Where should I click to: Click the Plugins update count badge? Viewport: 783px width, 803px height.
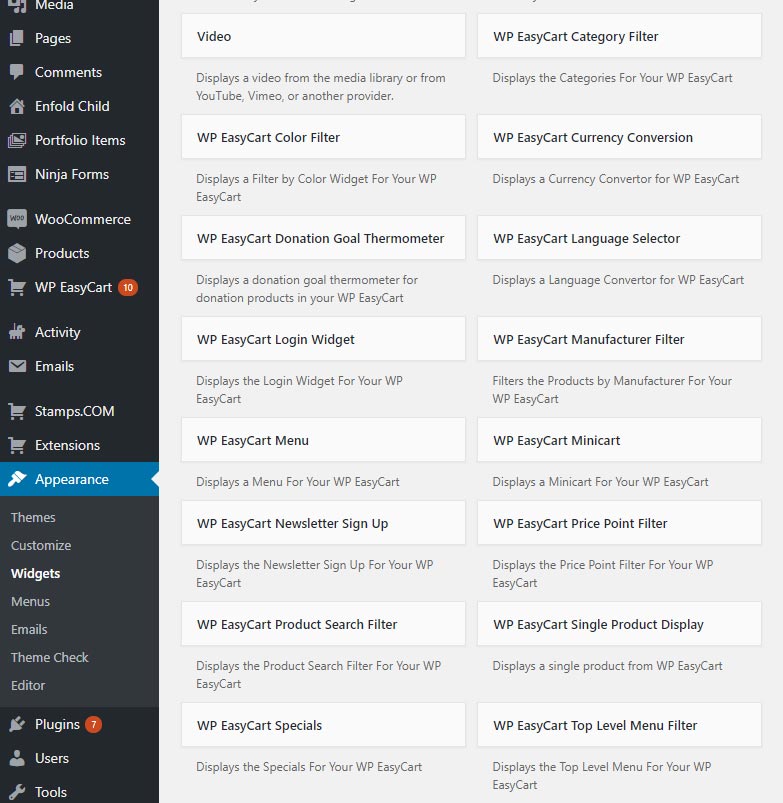(x=93, y=724)
